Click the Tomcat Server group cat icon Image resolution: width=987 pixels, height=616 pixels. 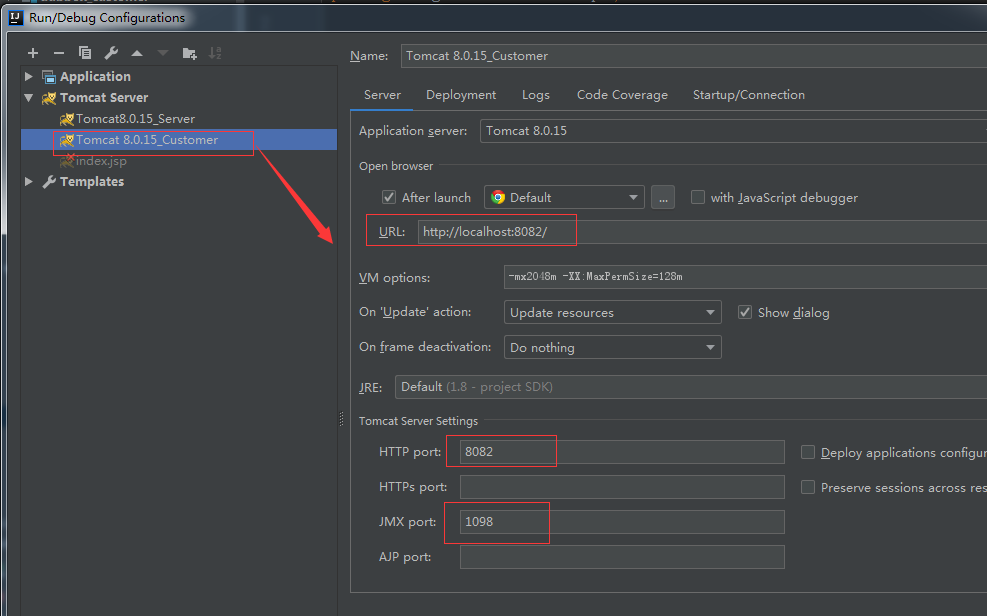coord(48,98)
